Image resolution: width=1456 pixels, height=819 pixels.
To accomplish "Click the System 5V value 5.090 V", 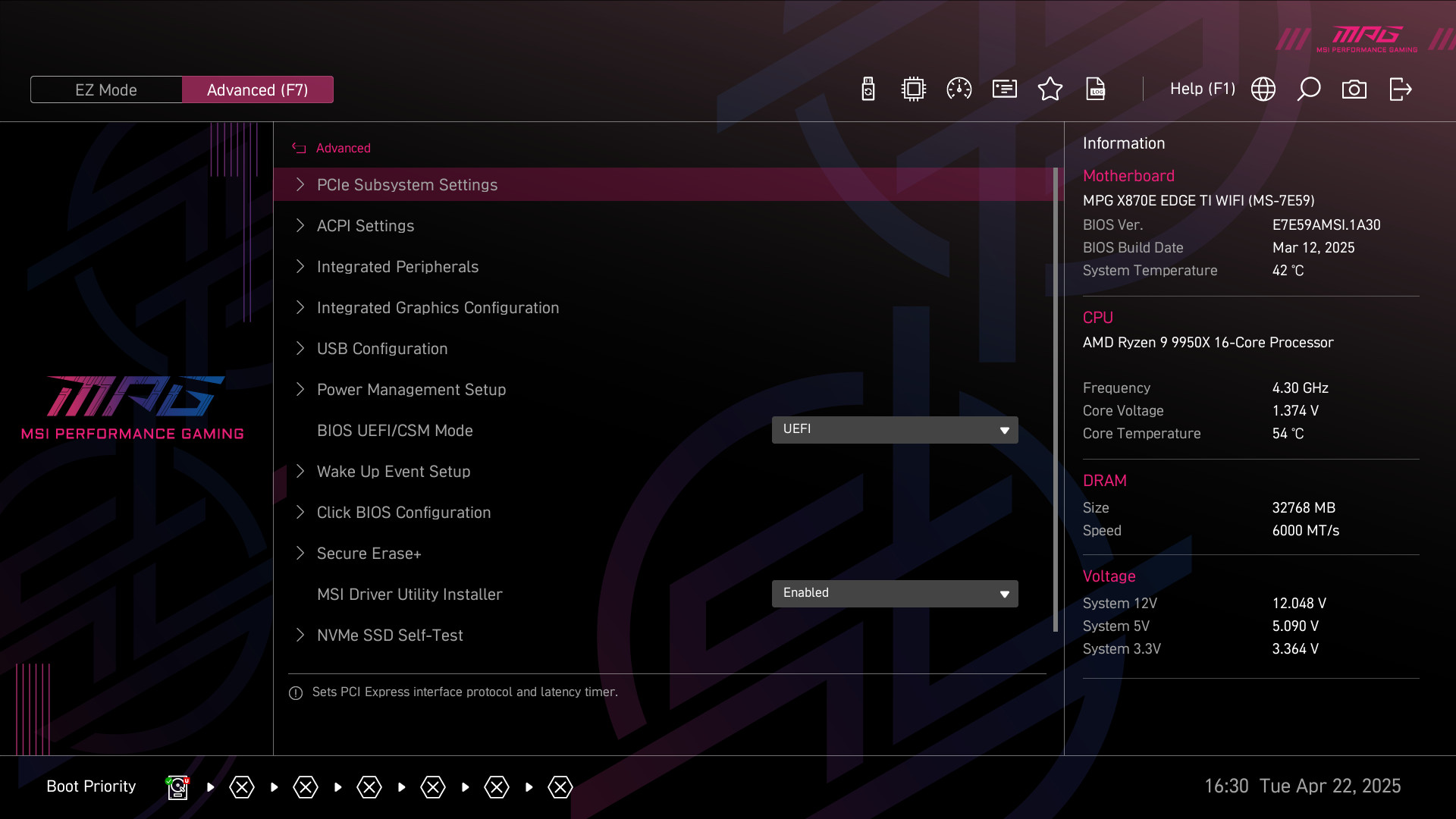I will [x=1295, y=626].
